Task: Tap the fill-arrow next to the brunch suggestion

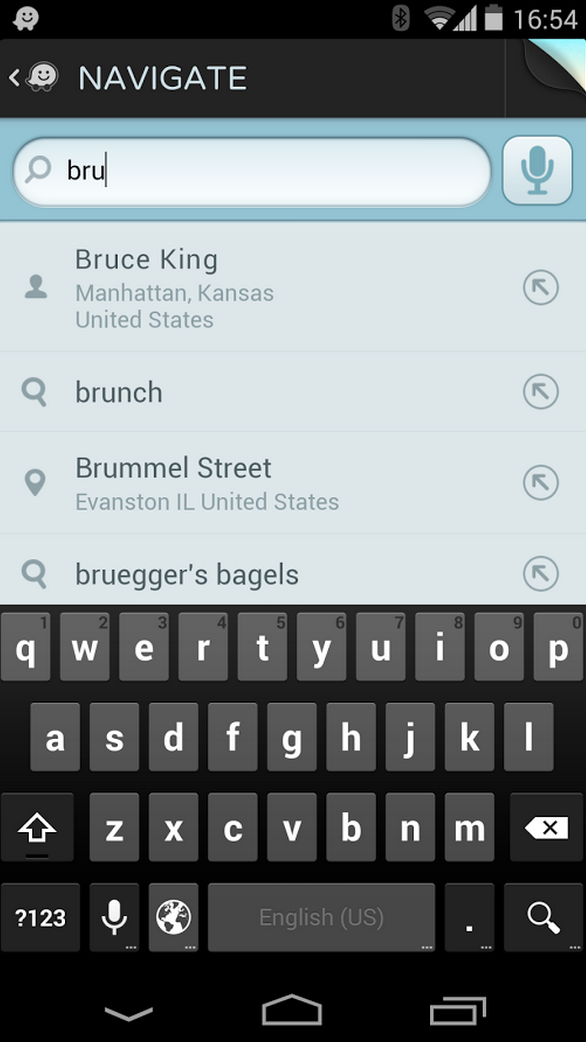Action: point(540,392)
